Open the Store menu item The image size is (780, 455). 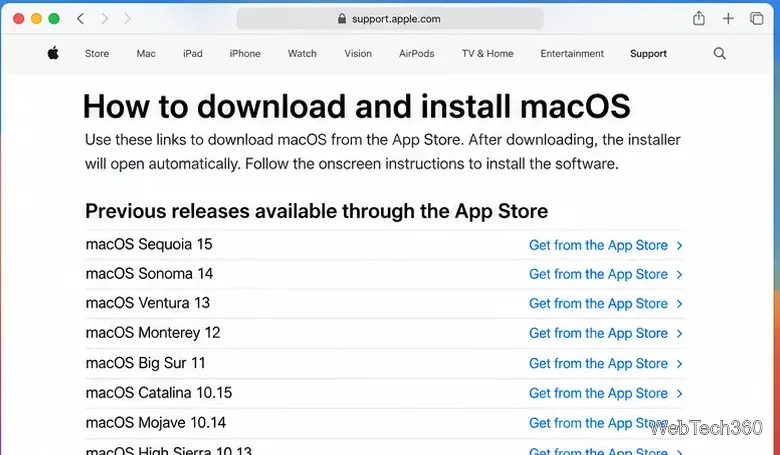coord(97,53)
